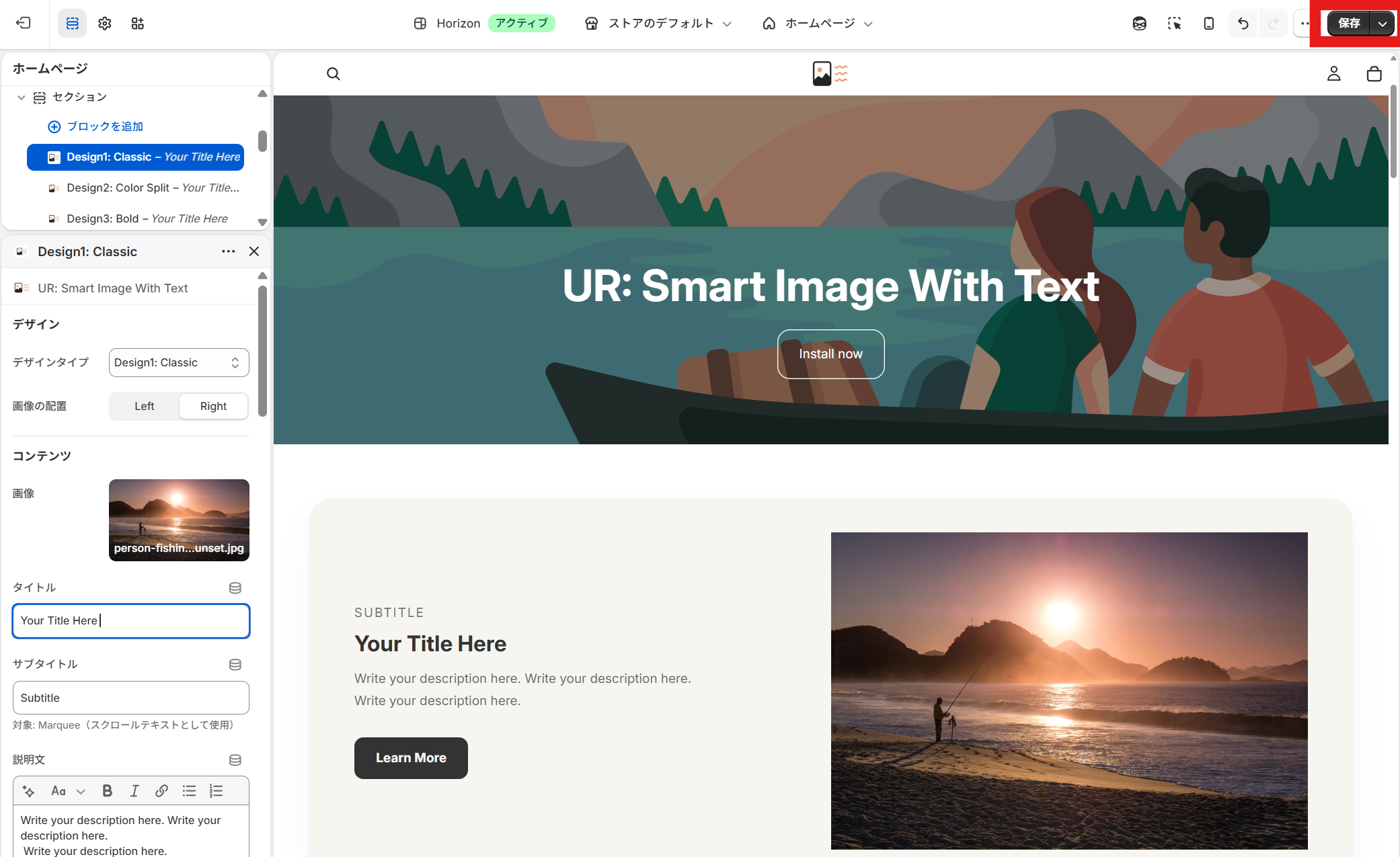Click the タイトル input field
Image resolution: width=1400 pixels, height=857 pixels.
click(x=131, y=621)
